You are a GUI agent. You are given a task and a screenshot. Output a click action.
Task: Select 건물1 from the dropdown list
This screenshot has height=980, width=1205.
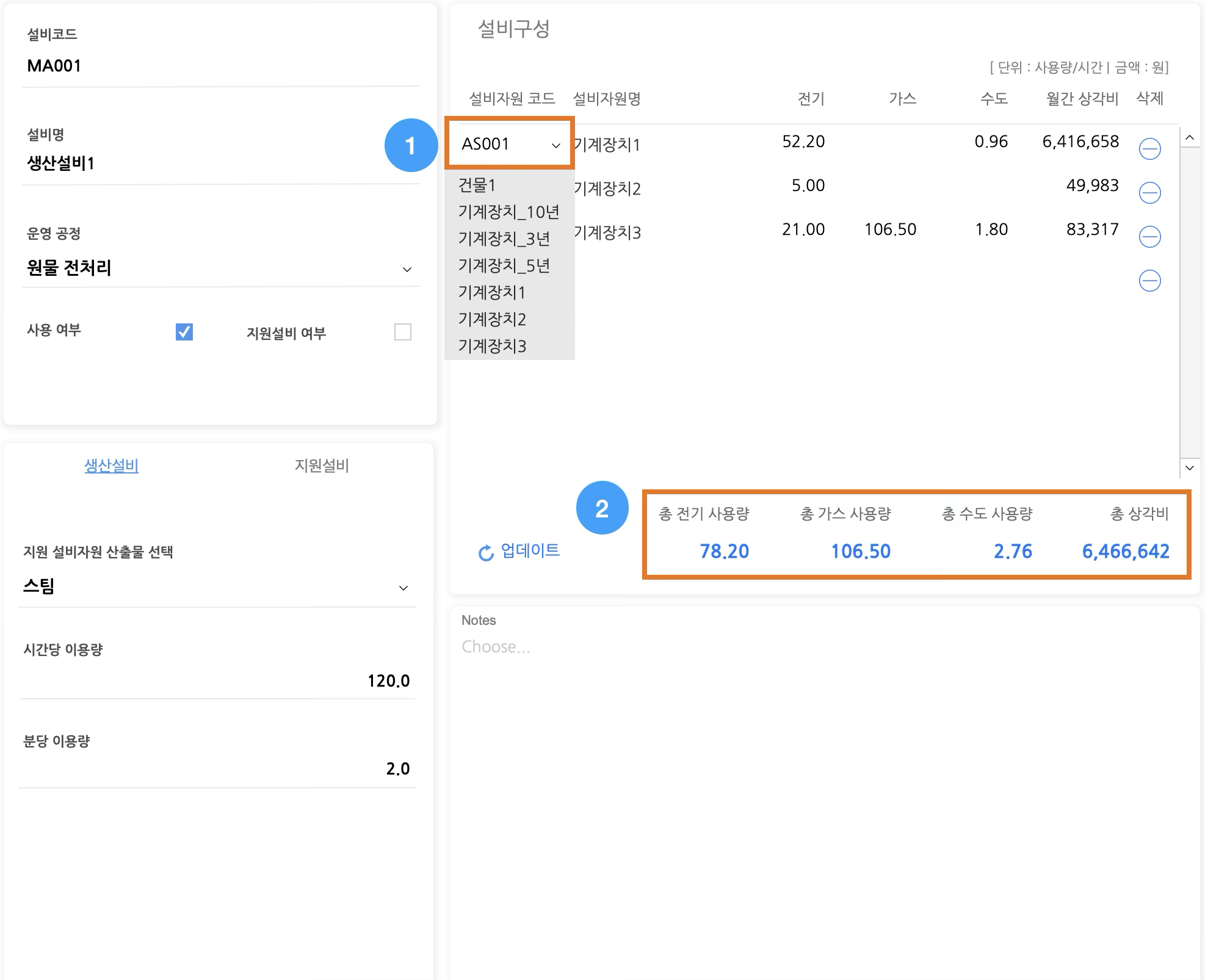coord(477,185)
